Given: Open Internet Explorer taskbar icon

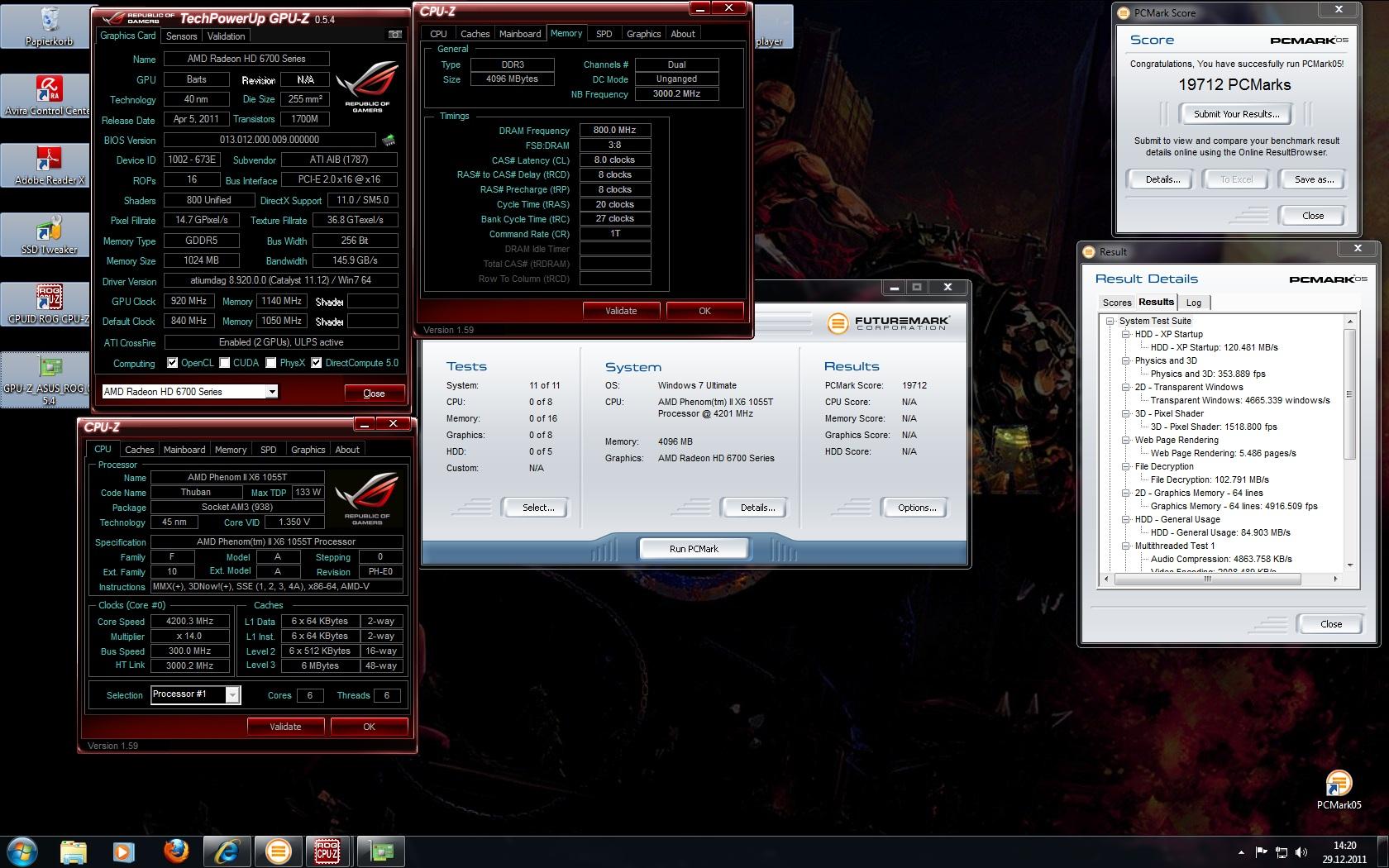Looking at the screenshot, I should pos(227,851).
